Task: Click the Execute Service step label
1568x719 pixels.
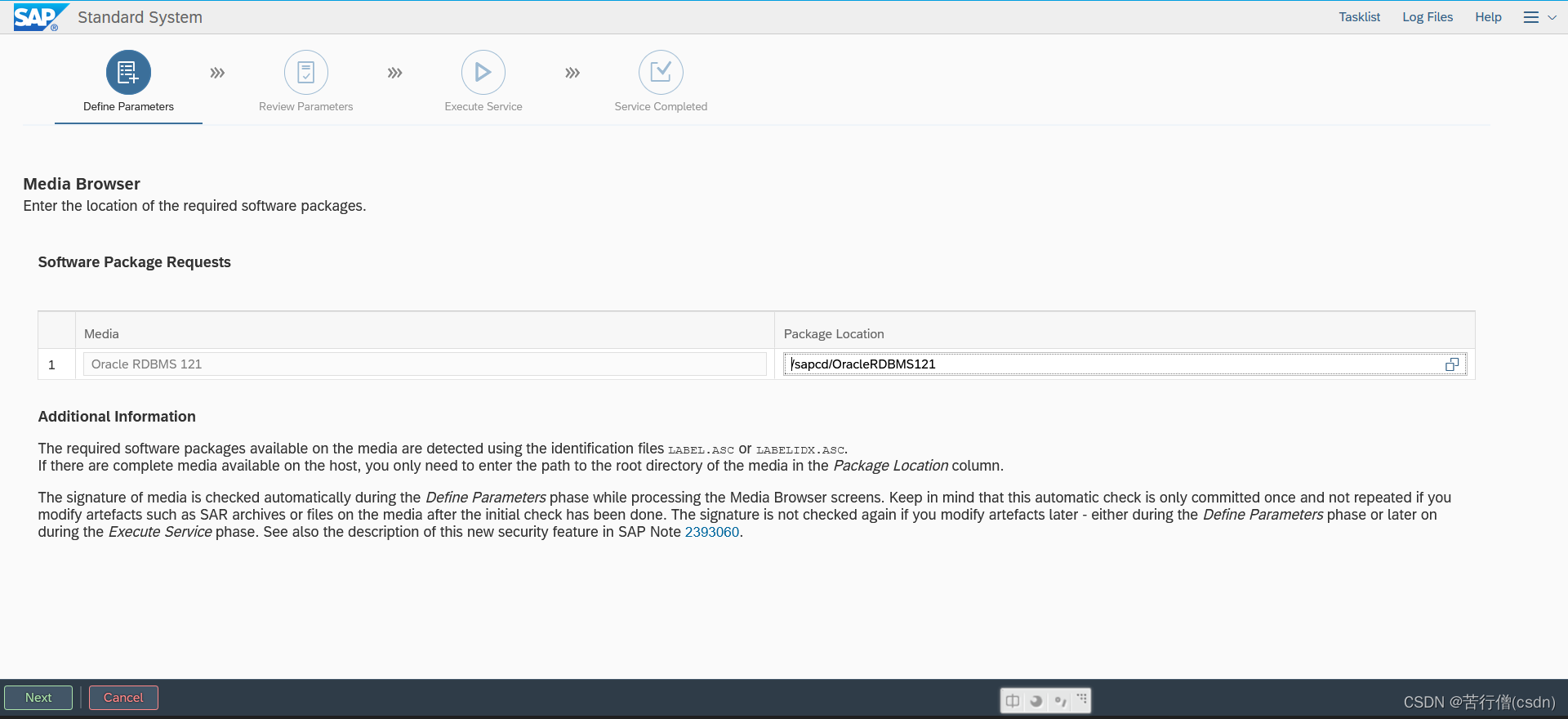Action: click(483, 106)
